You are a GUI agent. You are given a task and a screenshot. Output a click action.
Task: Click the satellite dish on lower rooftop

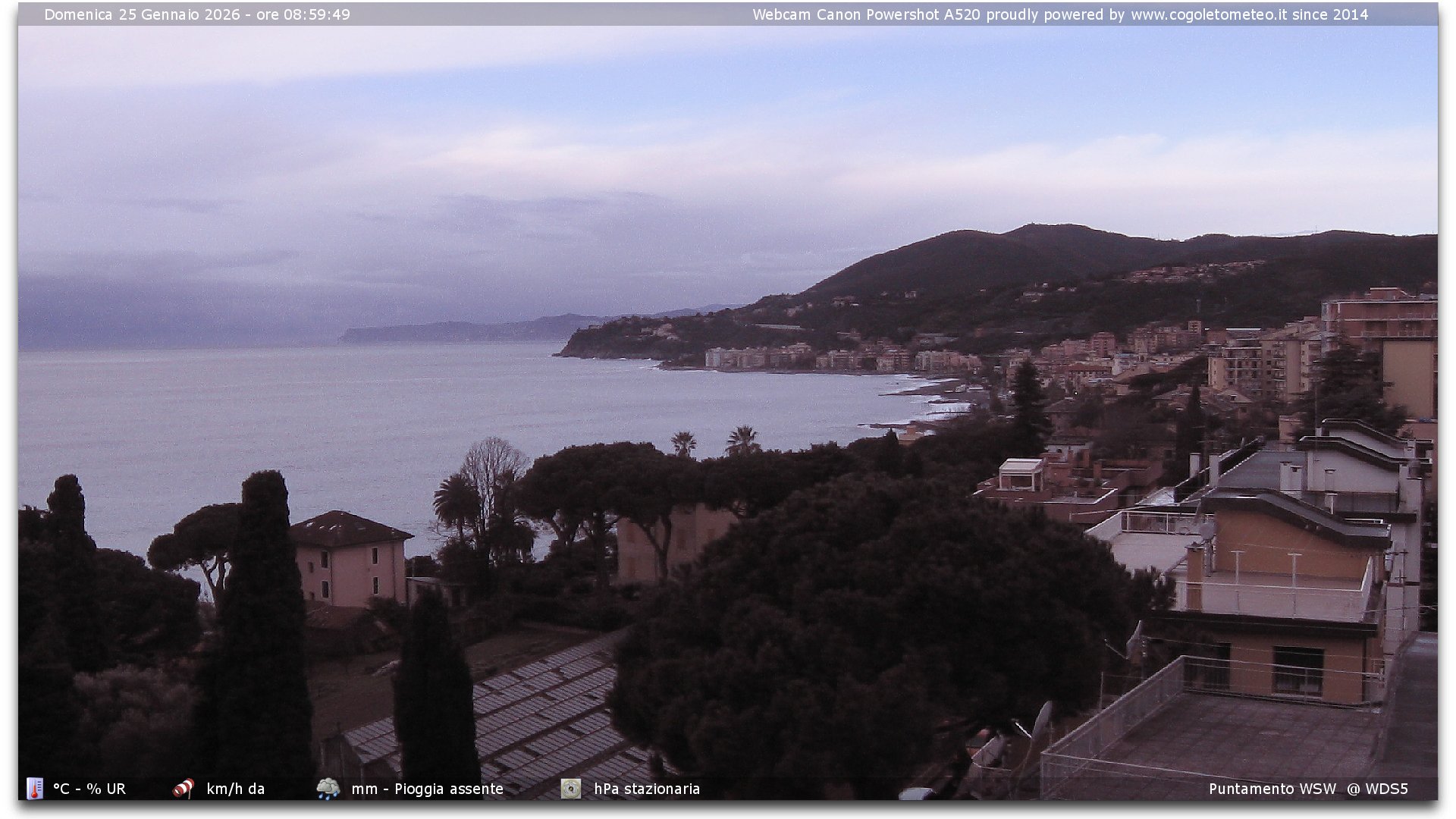coord(1042,720)
